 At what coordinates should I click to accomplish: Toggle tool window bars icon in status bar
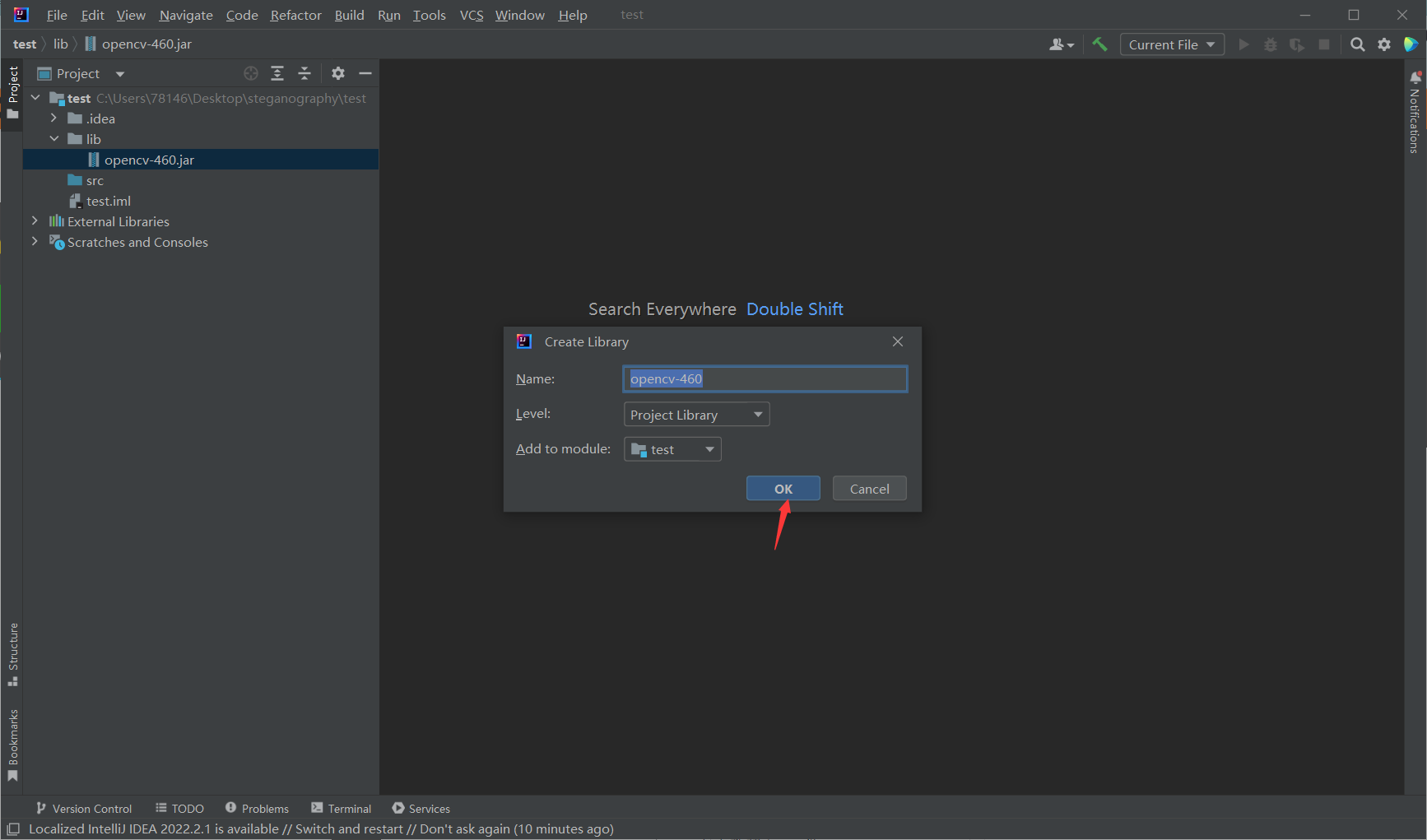[x=13, y=829]
